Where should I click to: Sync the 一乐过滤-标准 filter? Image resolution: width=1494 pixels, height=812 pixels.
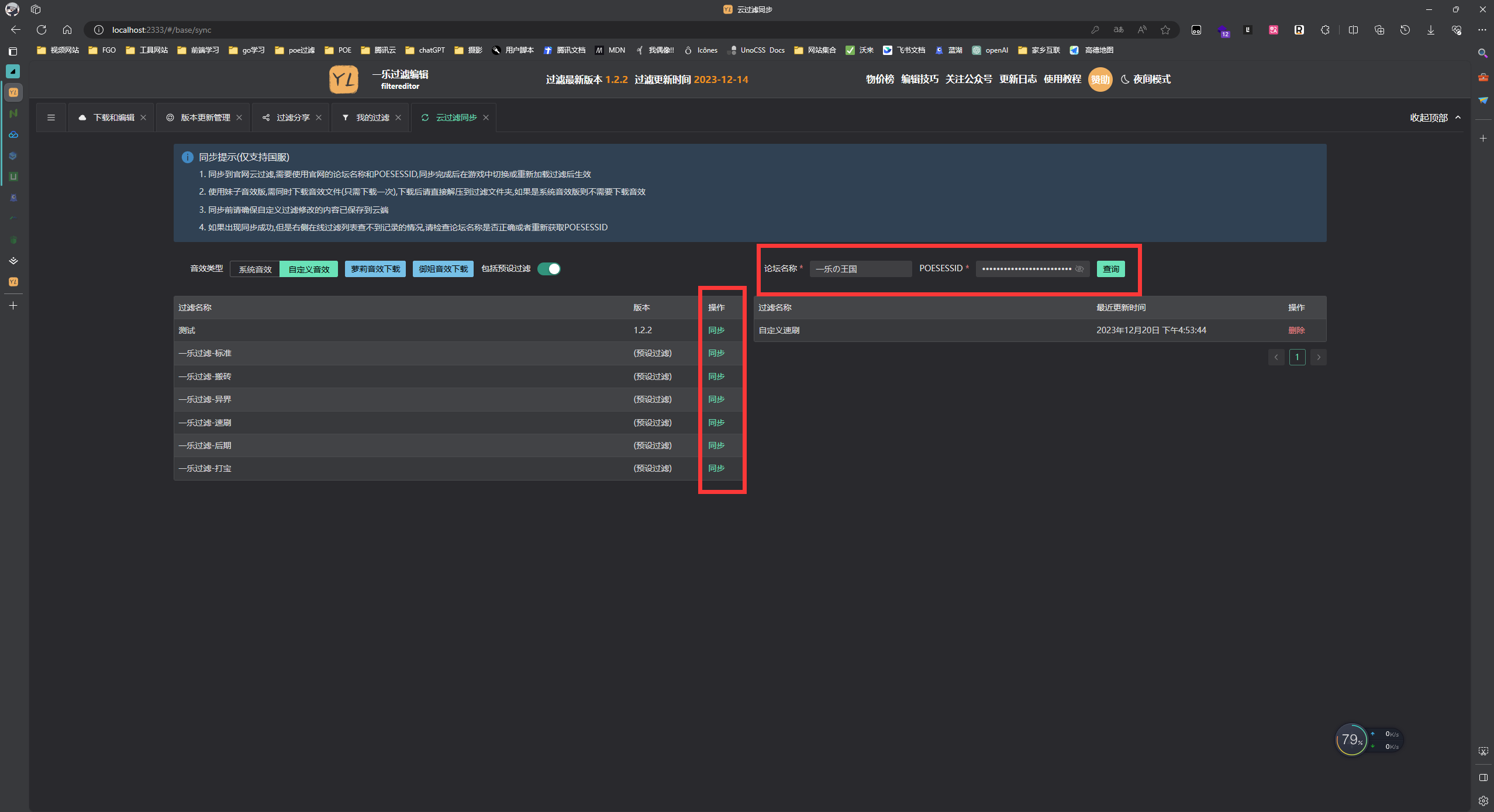pyautogui.click(x=716, y=353)
